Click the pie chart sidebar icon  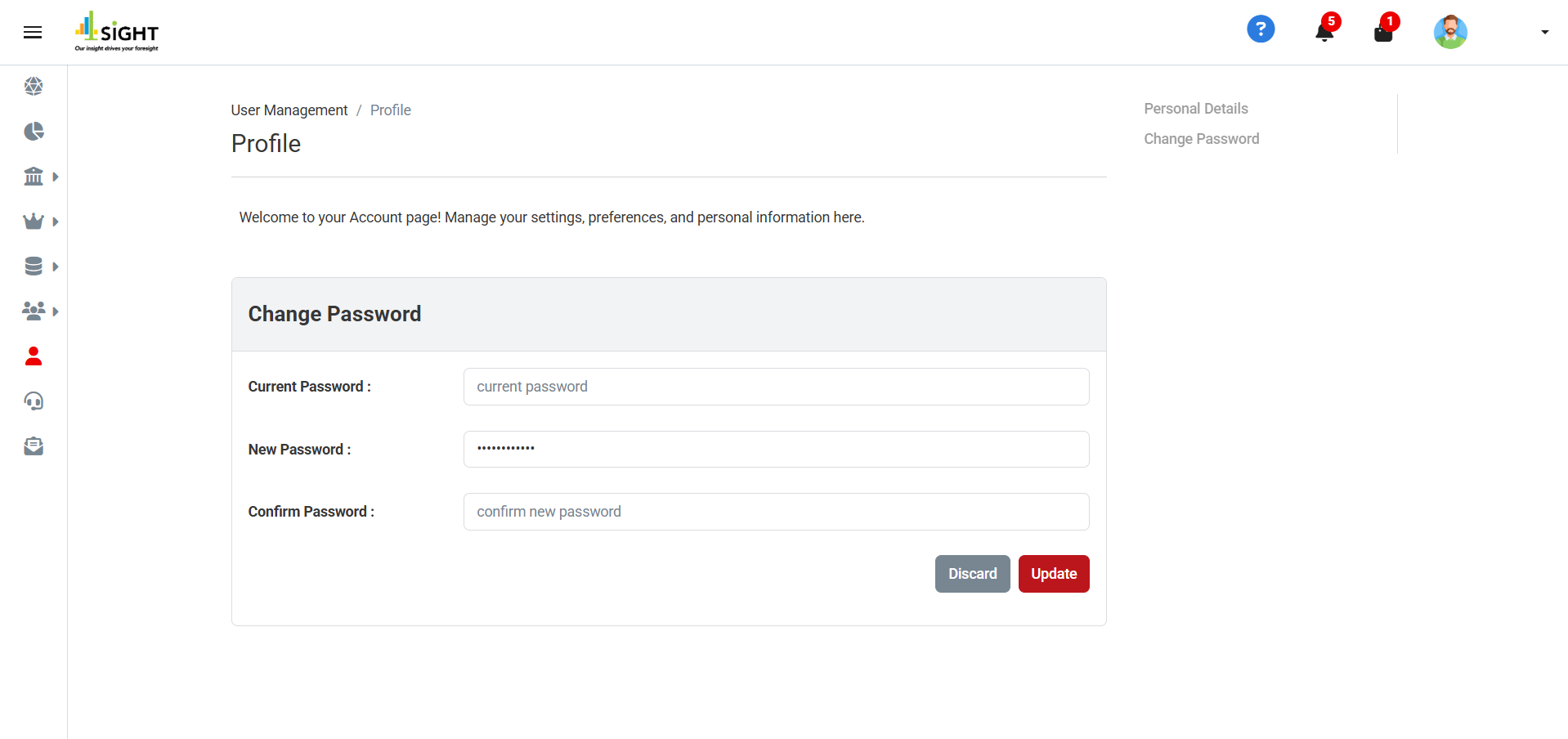[x=34, y=132]
